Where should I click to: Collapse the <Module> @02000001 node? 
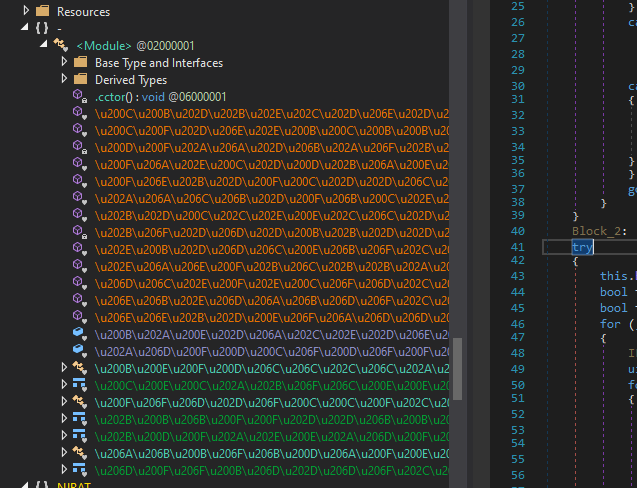[x=45, y=45]
